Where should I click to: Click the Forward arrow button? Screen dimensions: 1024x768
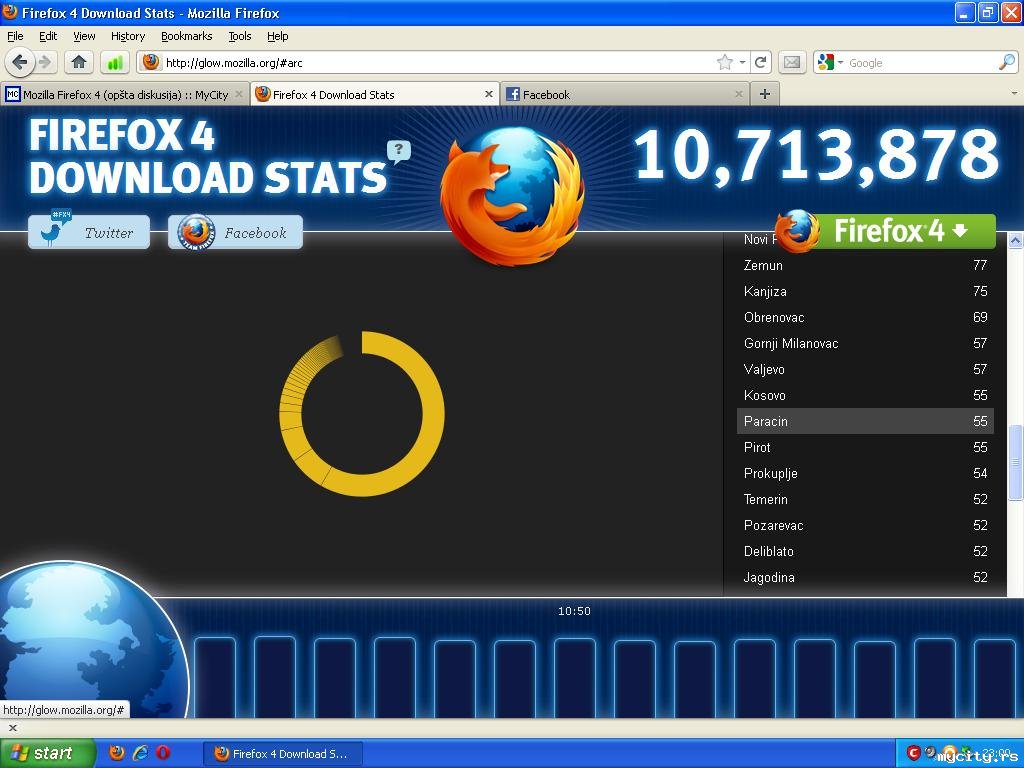(45, 62)
